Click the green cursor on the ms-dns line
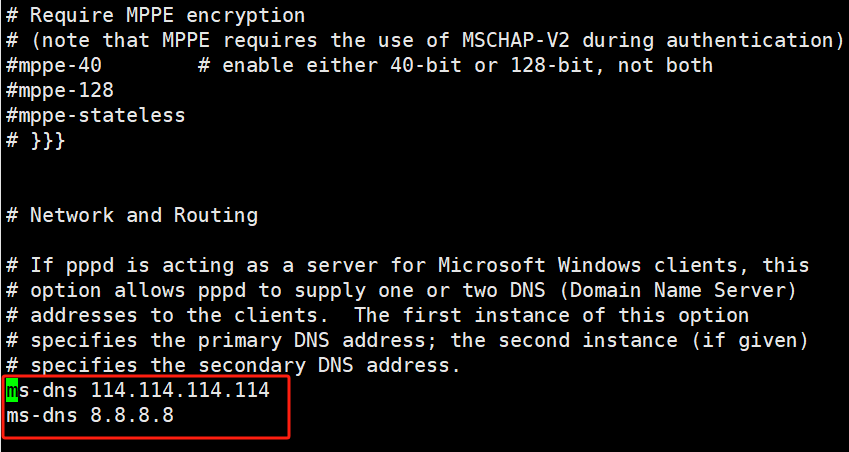849x452 pixels. (x=11, y=390)
